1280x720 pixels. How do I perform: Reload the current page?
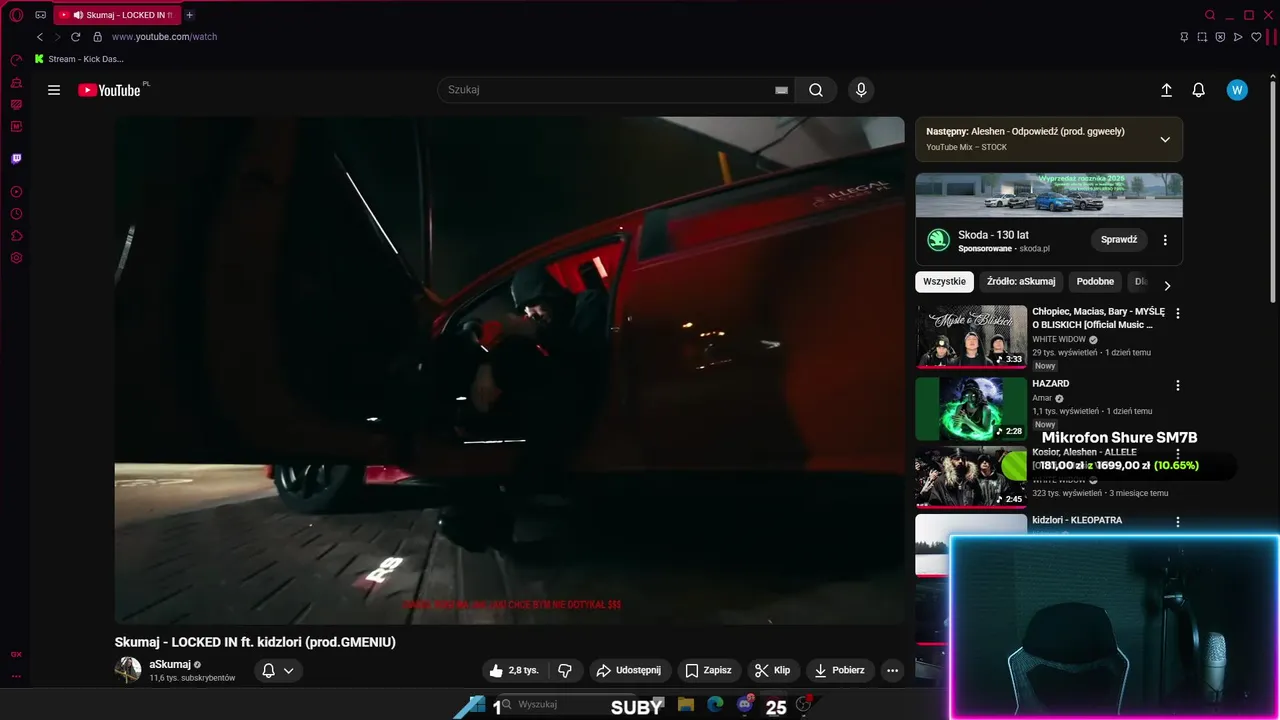pos(75,37)
